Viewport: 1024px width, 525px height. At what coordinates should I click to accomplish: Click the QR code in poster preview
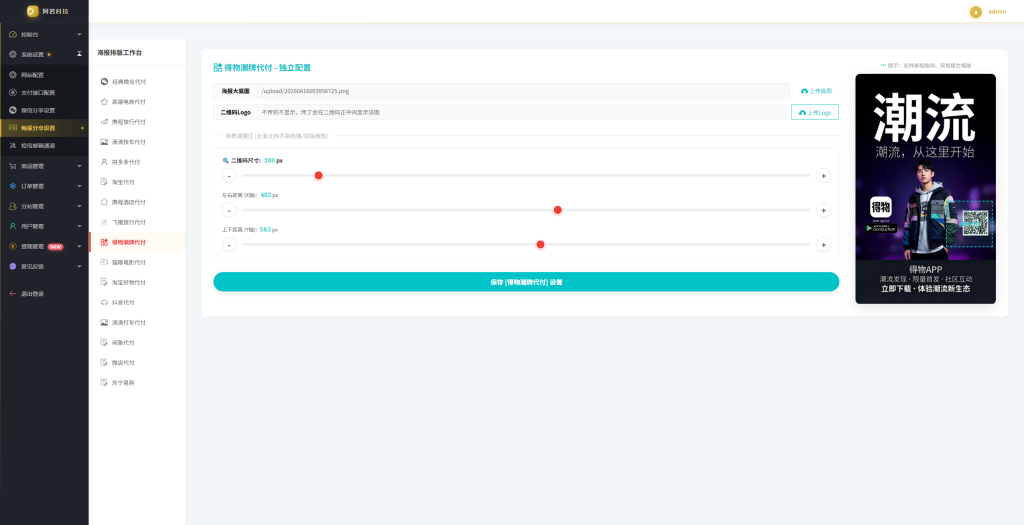[975, 223]
